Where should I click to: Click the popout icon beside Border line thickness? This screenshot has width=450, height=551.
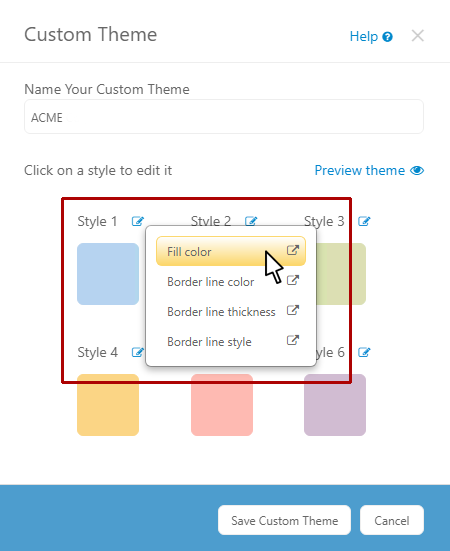(293, 310)
